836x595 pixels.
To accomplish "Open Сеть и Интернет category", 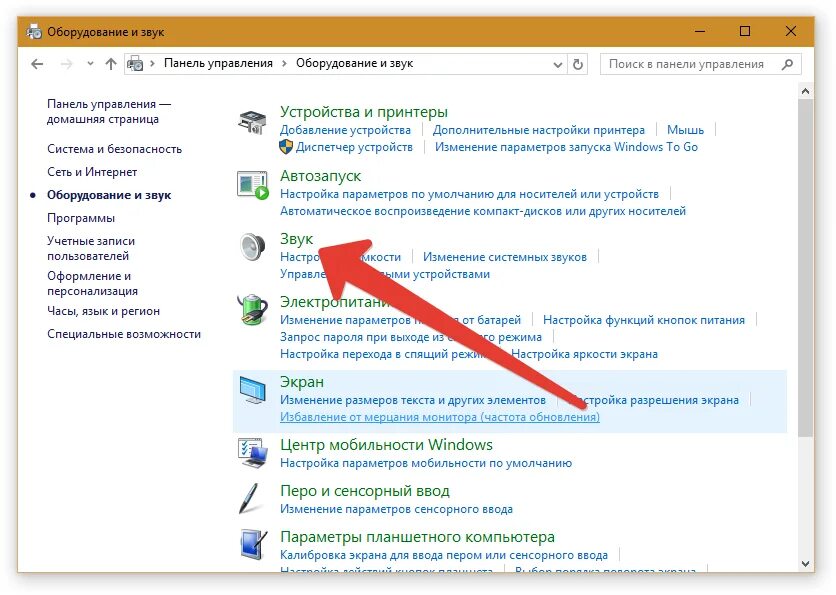I will pyautogui.click(x=92, y=172).
